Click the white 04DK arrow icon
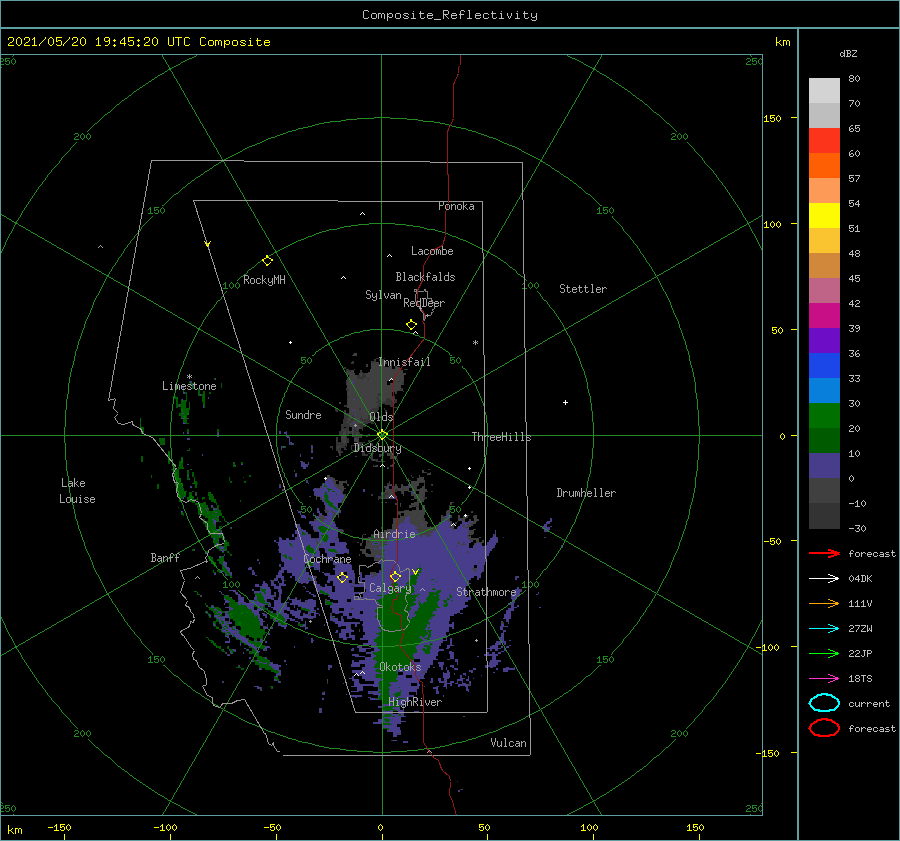The height and width of the screenshot is (841, 900). pos(824,578)
